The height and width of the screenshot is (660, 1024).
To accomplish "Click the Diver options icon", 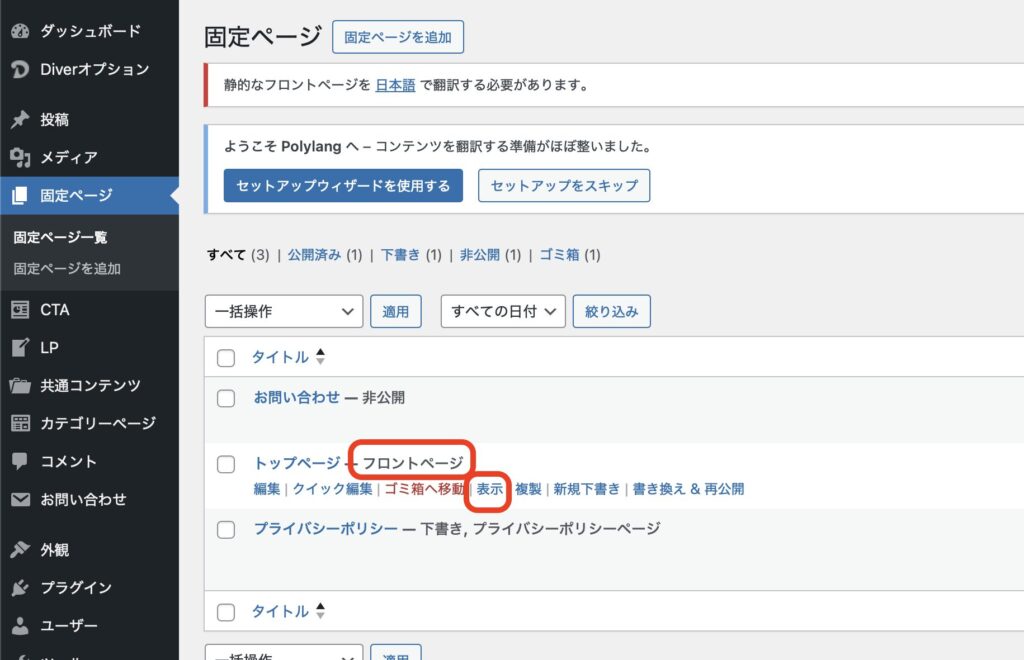I will tap(20, 69).
